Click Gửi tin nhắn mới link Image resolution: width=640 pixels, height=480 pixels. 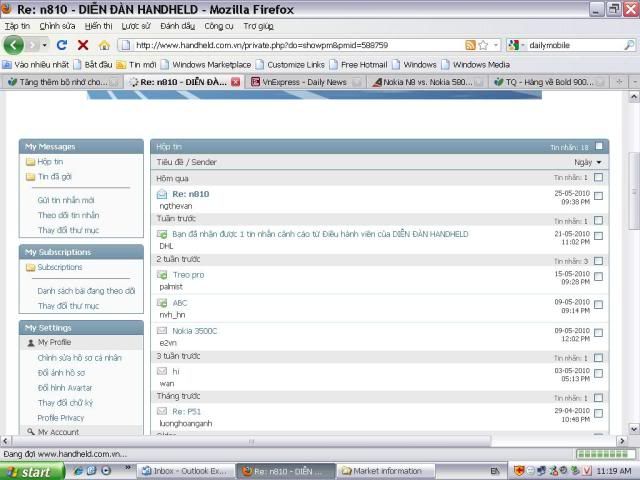click(66, 200)
